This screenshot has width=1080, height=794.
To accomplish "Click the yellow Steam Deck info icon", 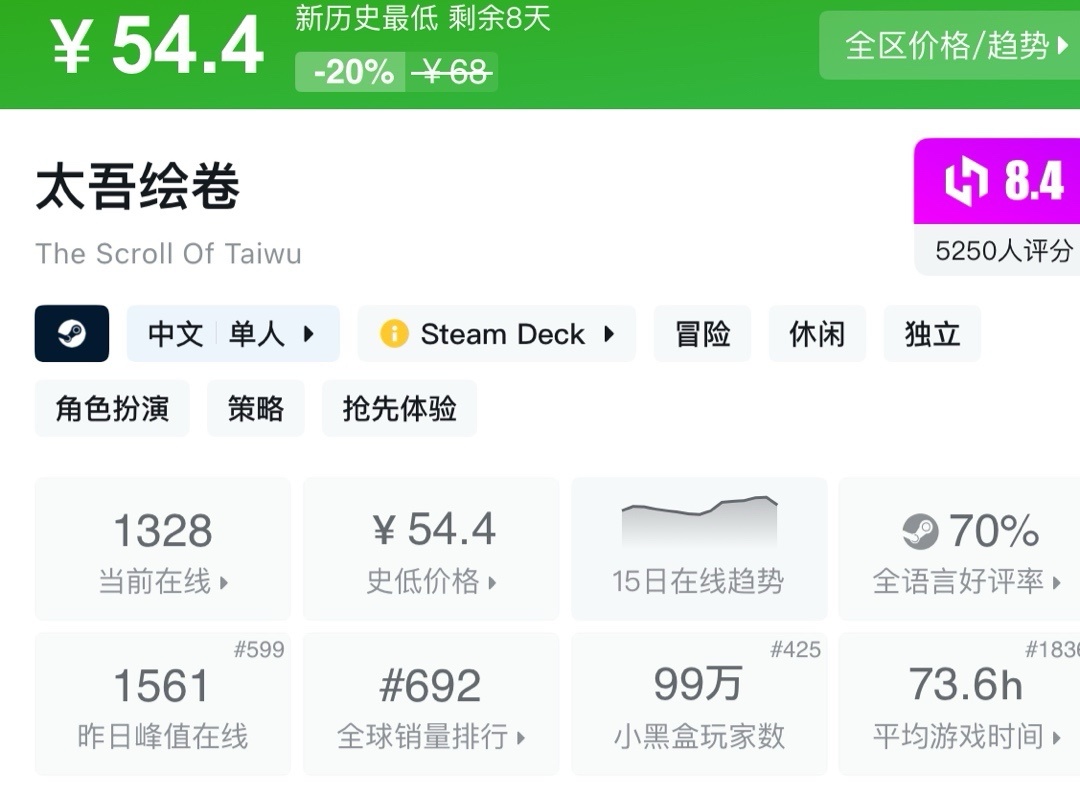I will pos(394,333).
